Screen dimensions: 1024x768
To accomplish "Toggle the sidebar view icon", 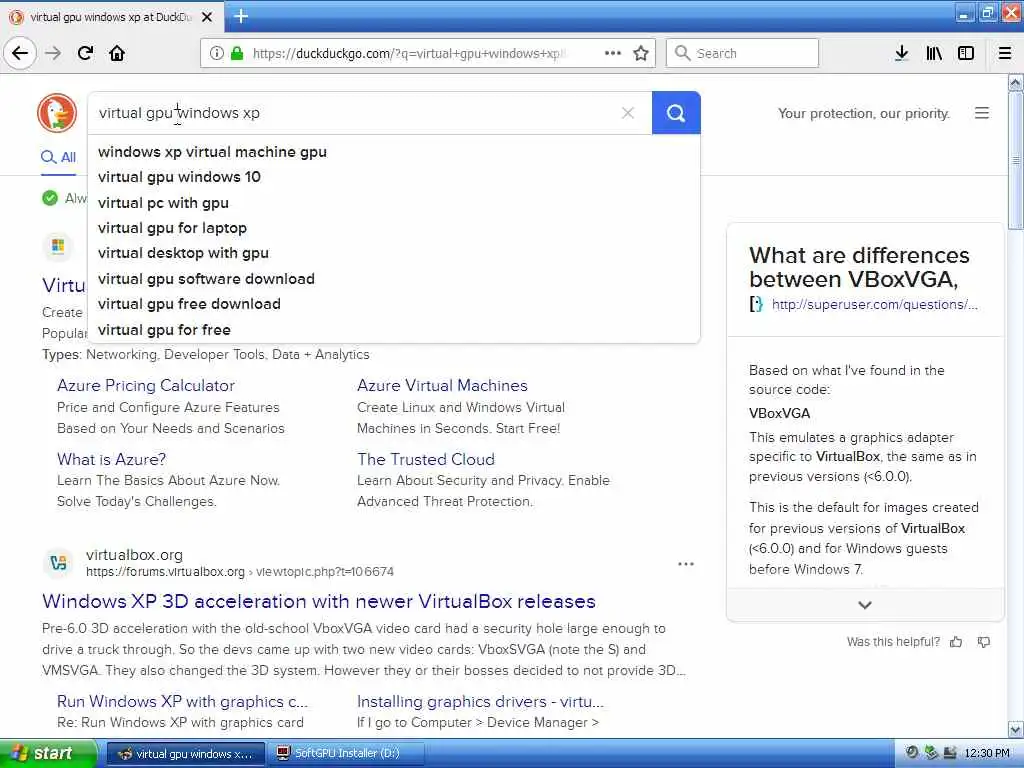I will click(x=966, y=53).
